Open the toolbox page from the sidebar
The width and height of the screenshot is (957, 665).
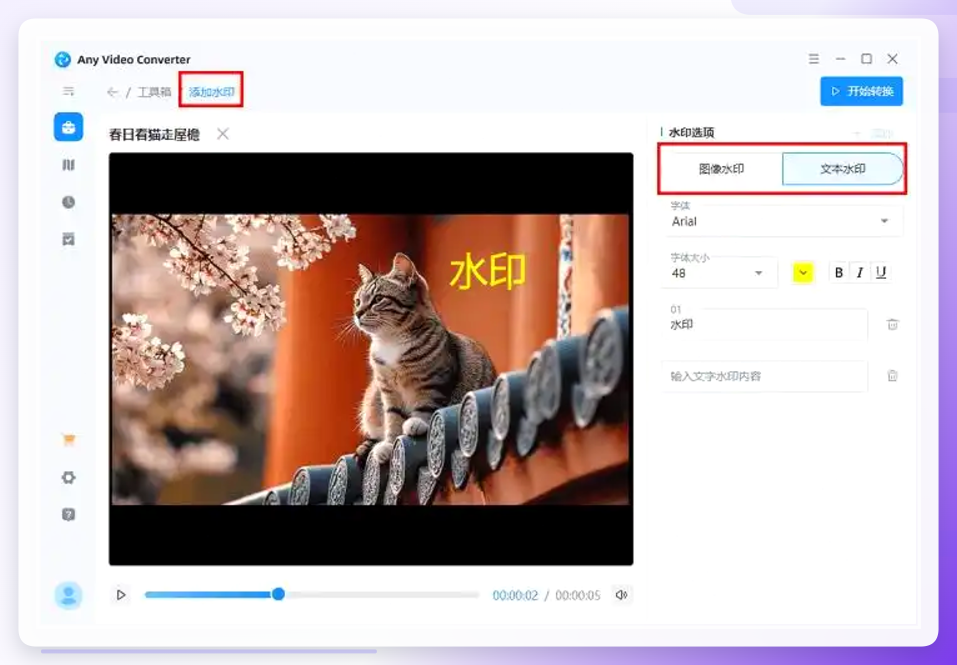coord(68,127)
